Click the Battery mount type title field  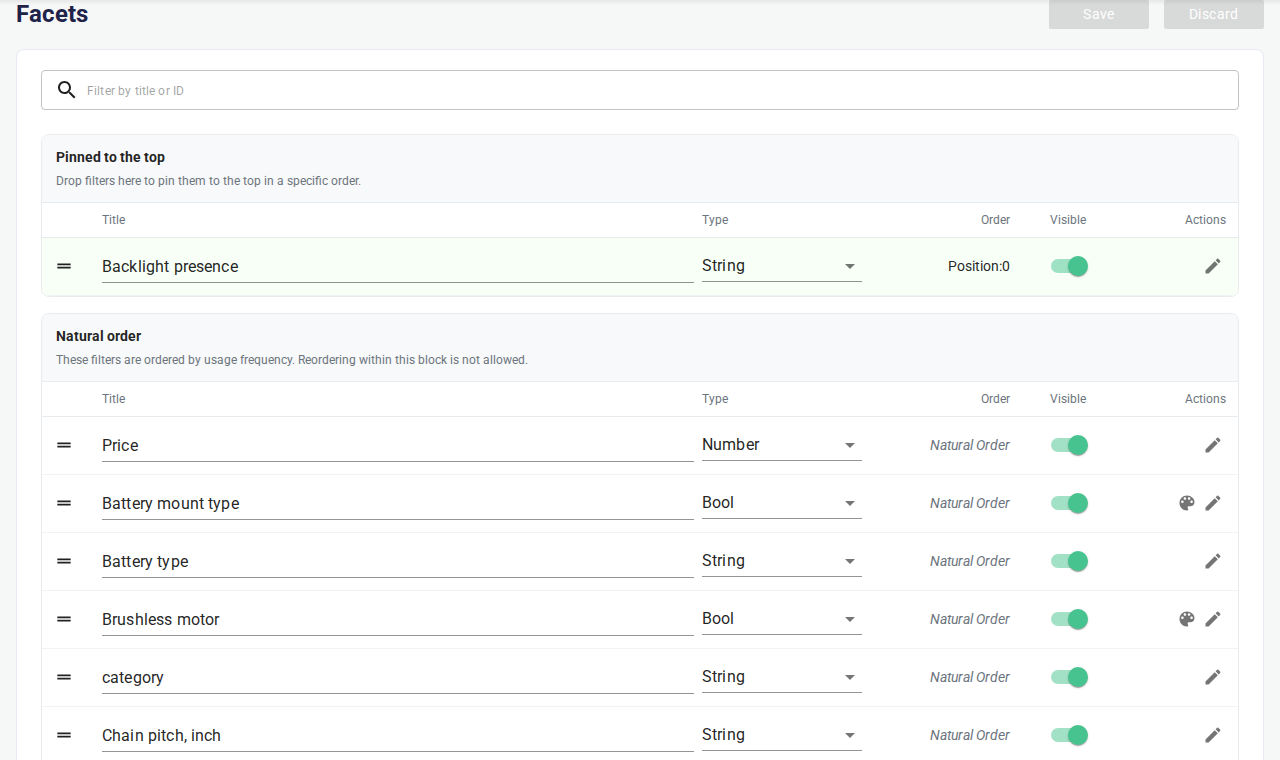tap(398, 503)
